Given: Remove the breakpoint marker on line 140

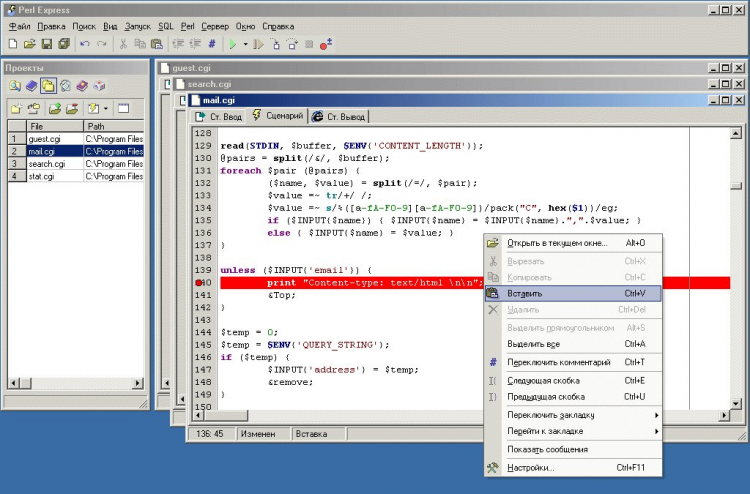Looking at the screenshot, I should click(200, 283).
